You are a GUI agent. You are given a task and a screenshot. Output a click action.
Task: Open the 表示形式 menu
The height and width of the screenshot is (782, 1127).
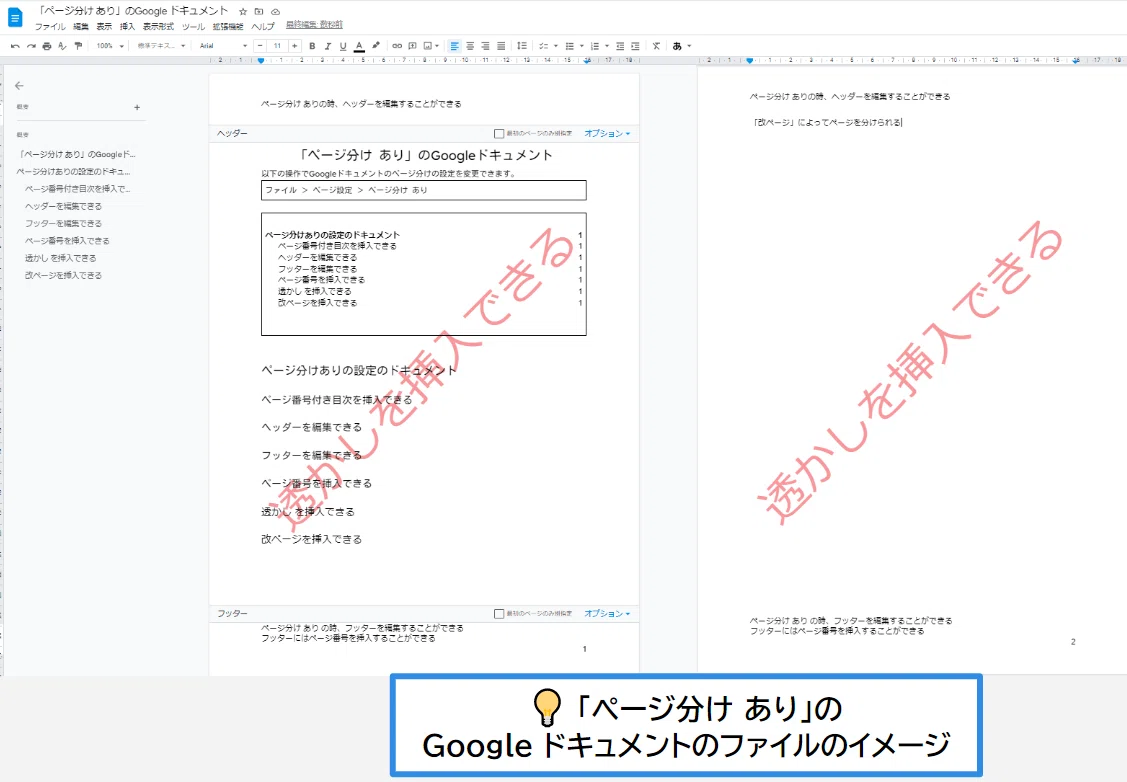(x=158, y=27)
